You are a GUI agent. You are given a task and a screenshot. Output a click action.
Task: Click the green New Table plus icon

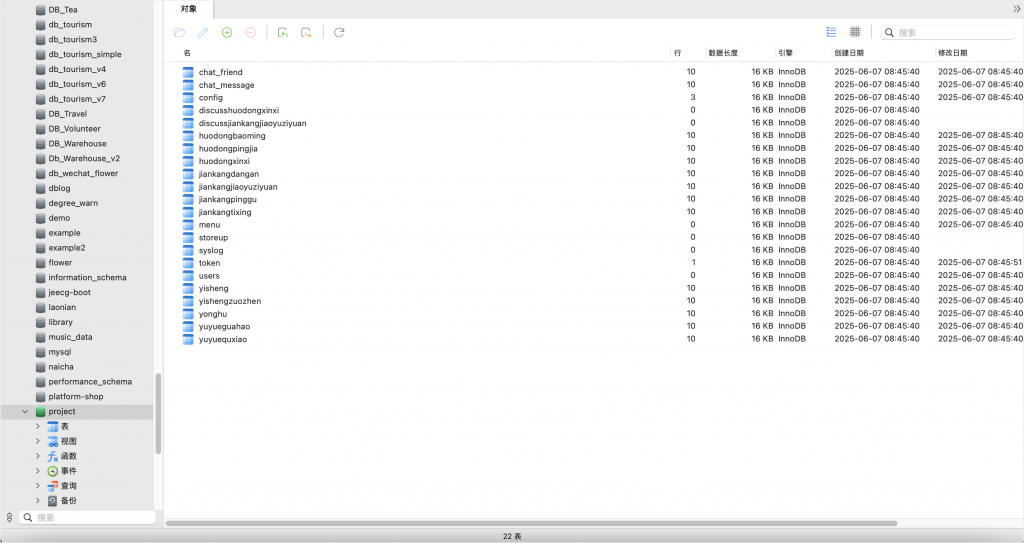pyautogui.click(x=227, y=33)
